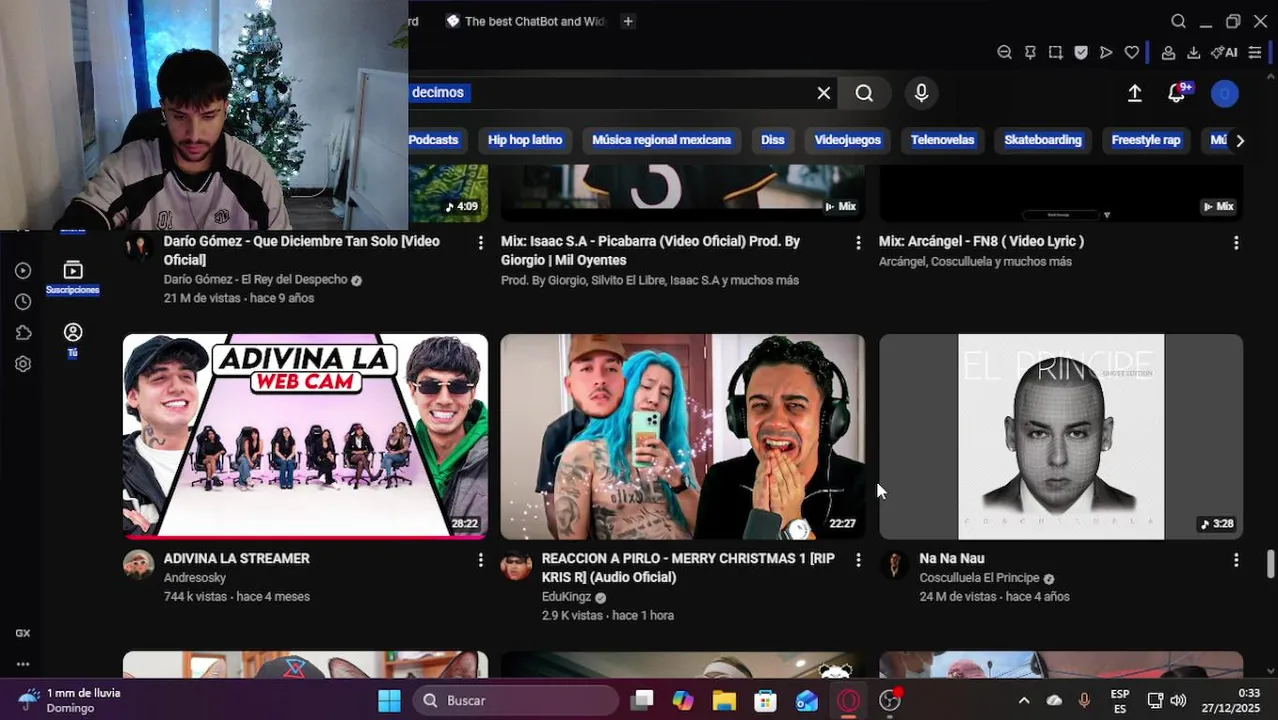Screen dimensions: 1278x720
Task: Open the Windows Start menu
Action: tap(389, 701)
